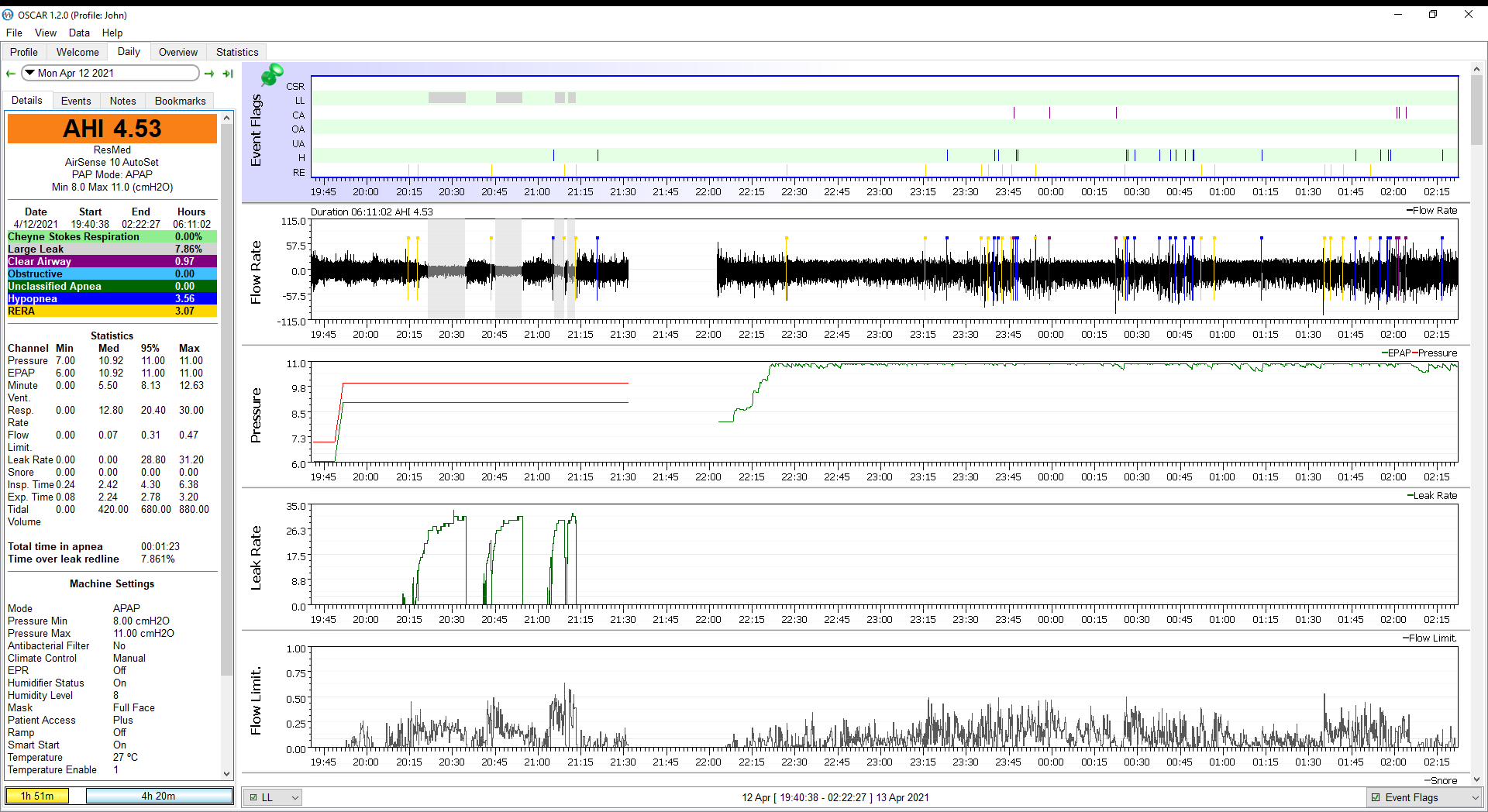Image resolution: width=1488 pixels, height=812 pixels.
Task: Open the date picker dropdown Mon Apr 12 2021
Action: (110, 73)
